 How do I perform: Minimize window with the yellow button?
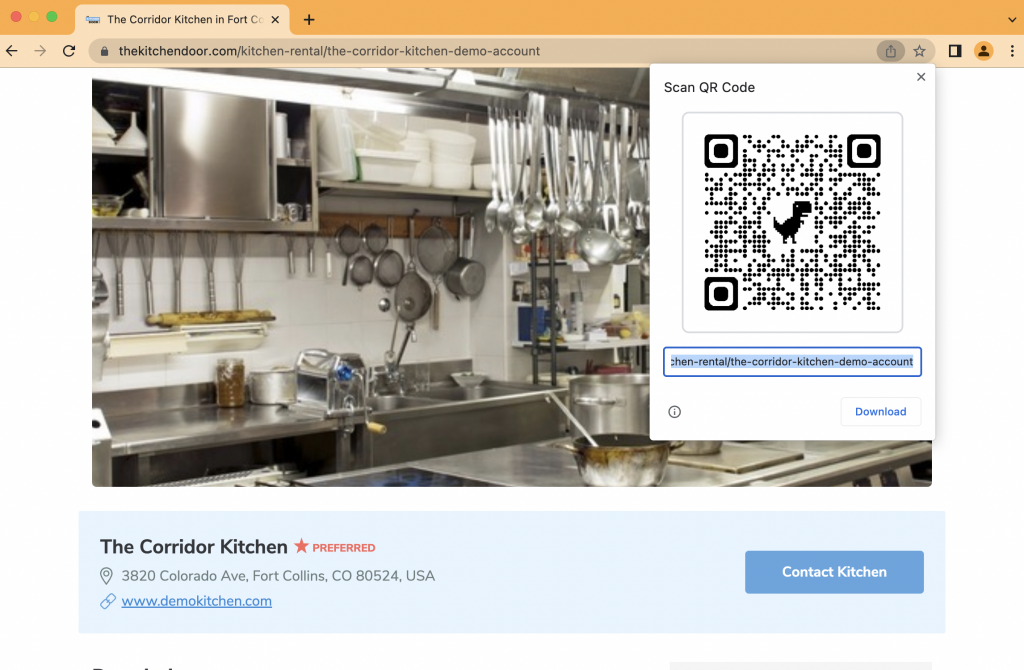click(34, 17)
